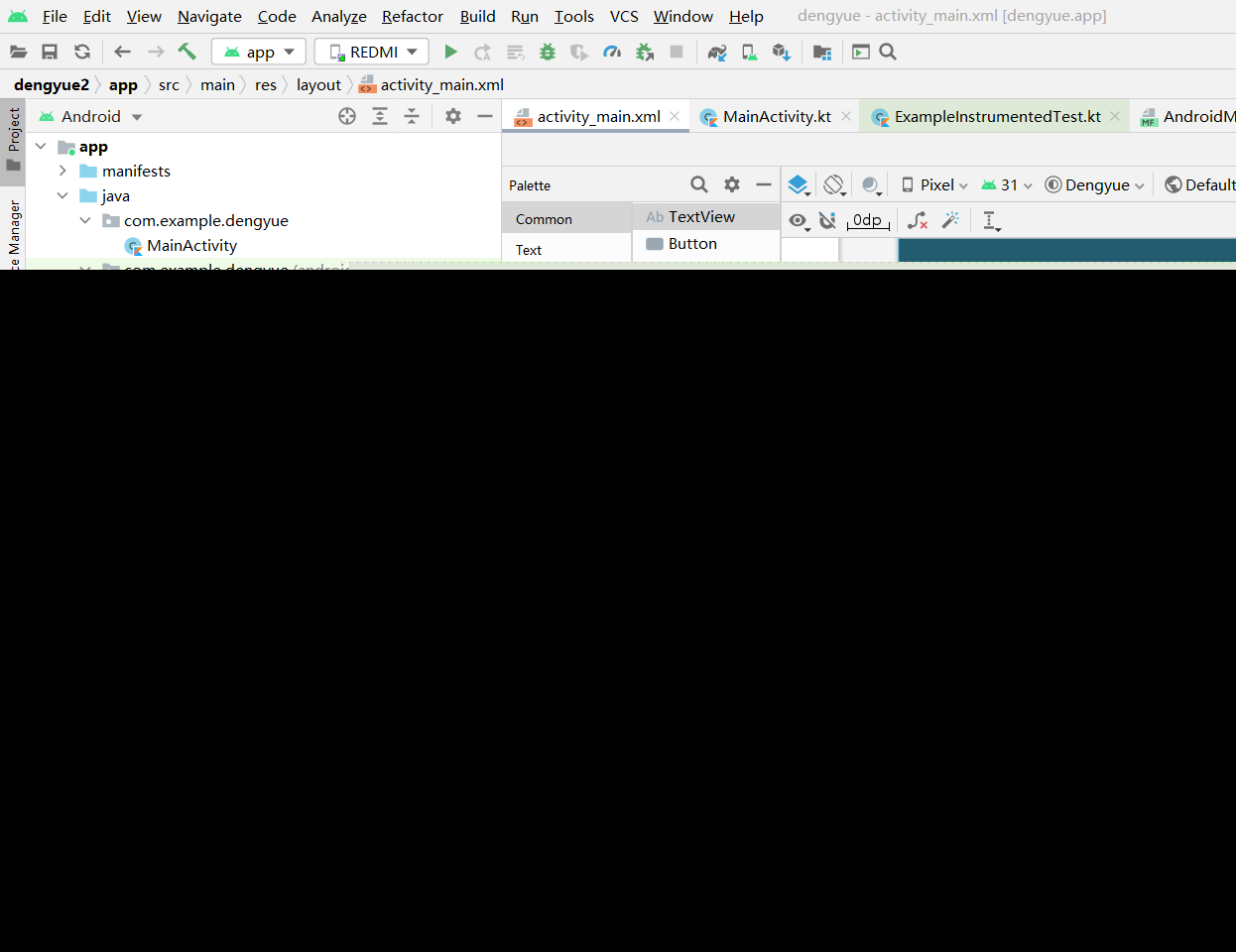Viewport: 1236px width, 952px height.
Task: Debug the app with the bug icon
Action: (548, 52)
